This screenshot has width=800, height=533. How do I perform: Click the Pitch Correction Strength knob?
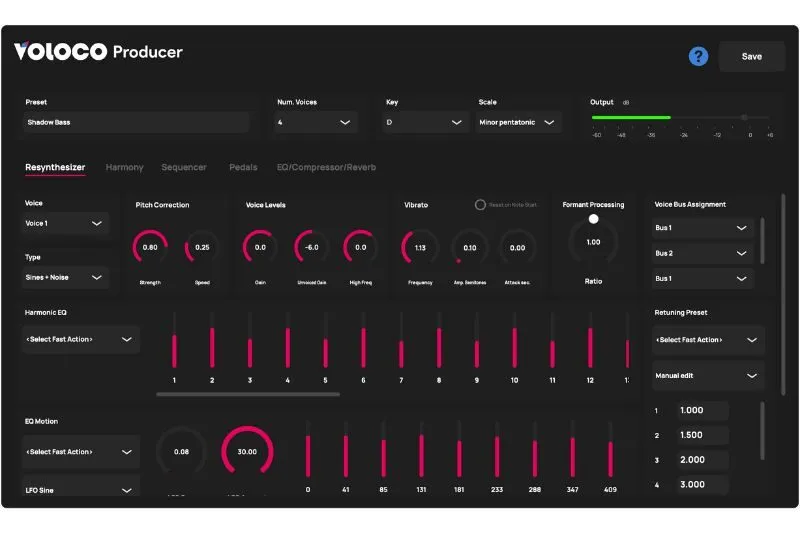tap(150, 247)
